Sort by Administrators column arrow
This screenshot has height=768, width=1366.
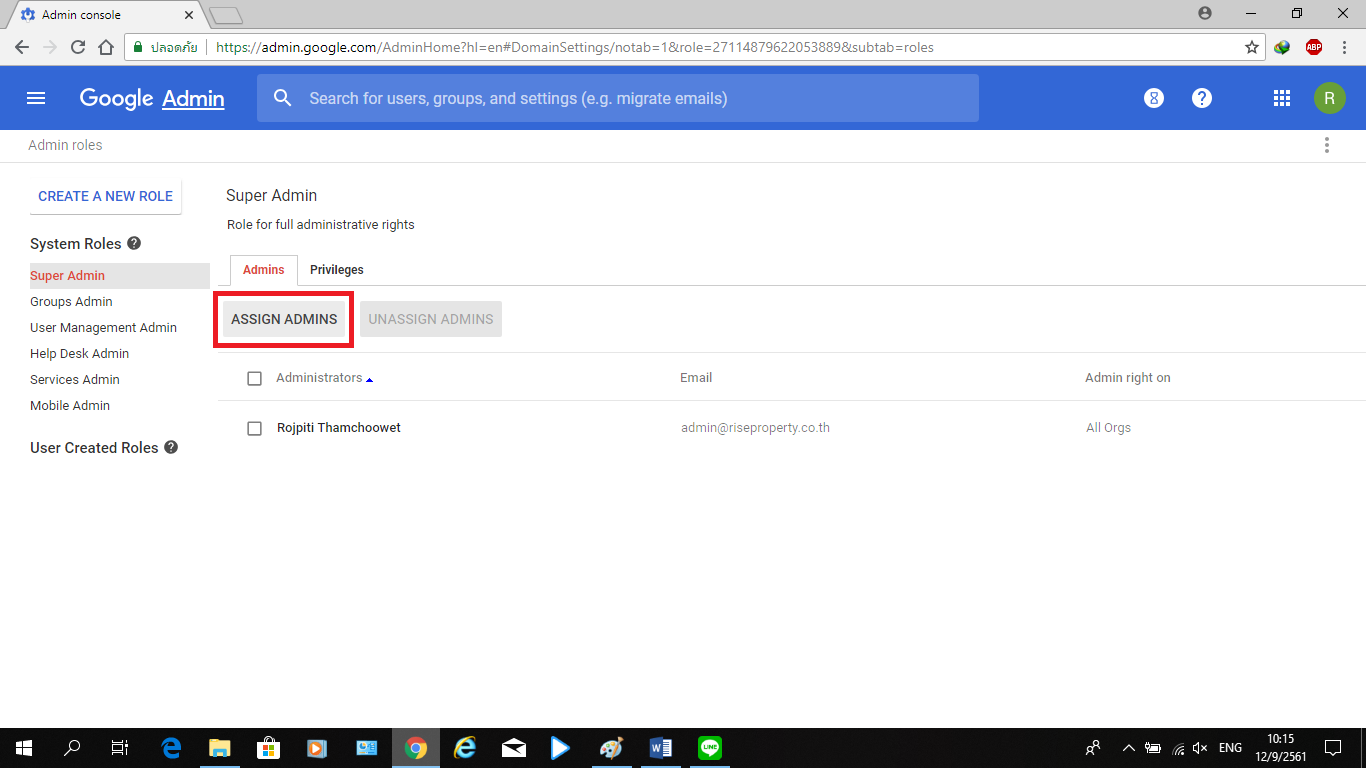coord(369,380)
